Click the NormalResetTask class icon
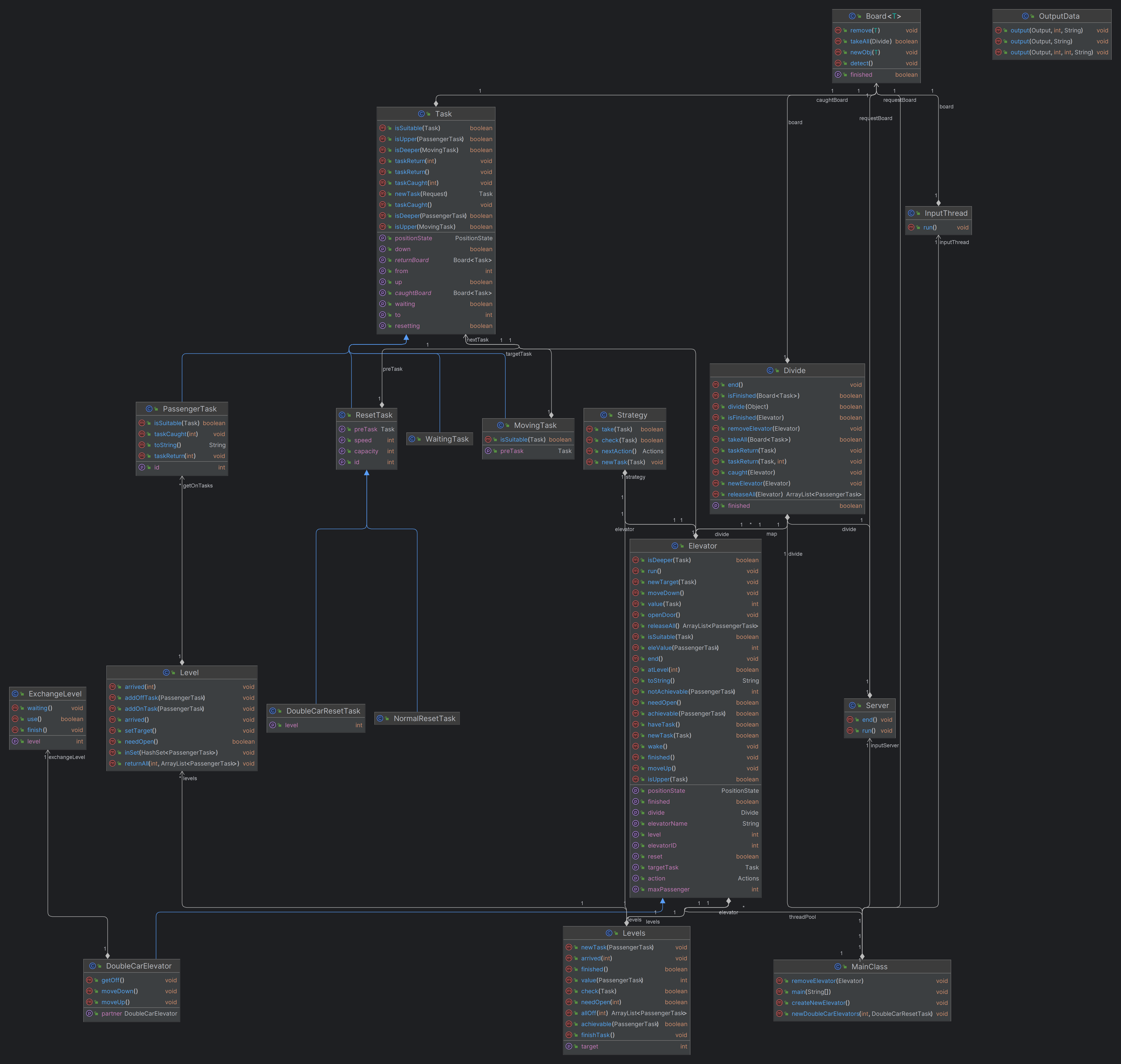This screenshot has height=1064, width=1121. point(380,719)
